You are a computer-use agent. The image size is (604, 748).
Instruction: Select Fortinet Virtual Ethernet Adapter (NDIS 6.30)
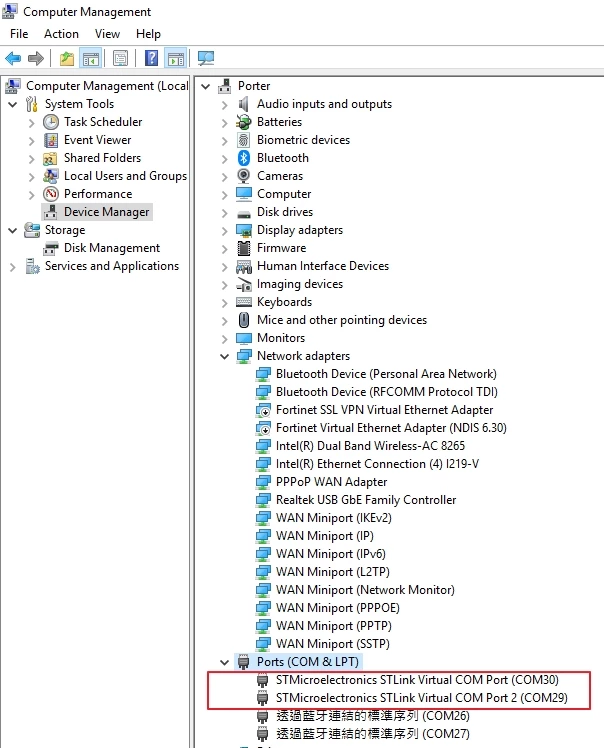click(x=391, y=428)
